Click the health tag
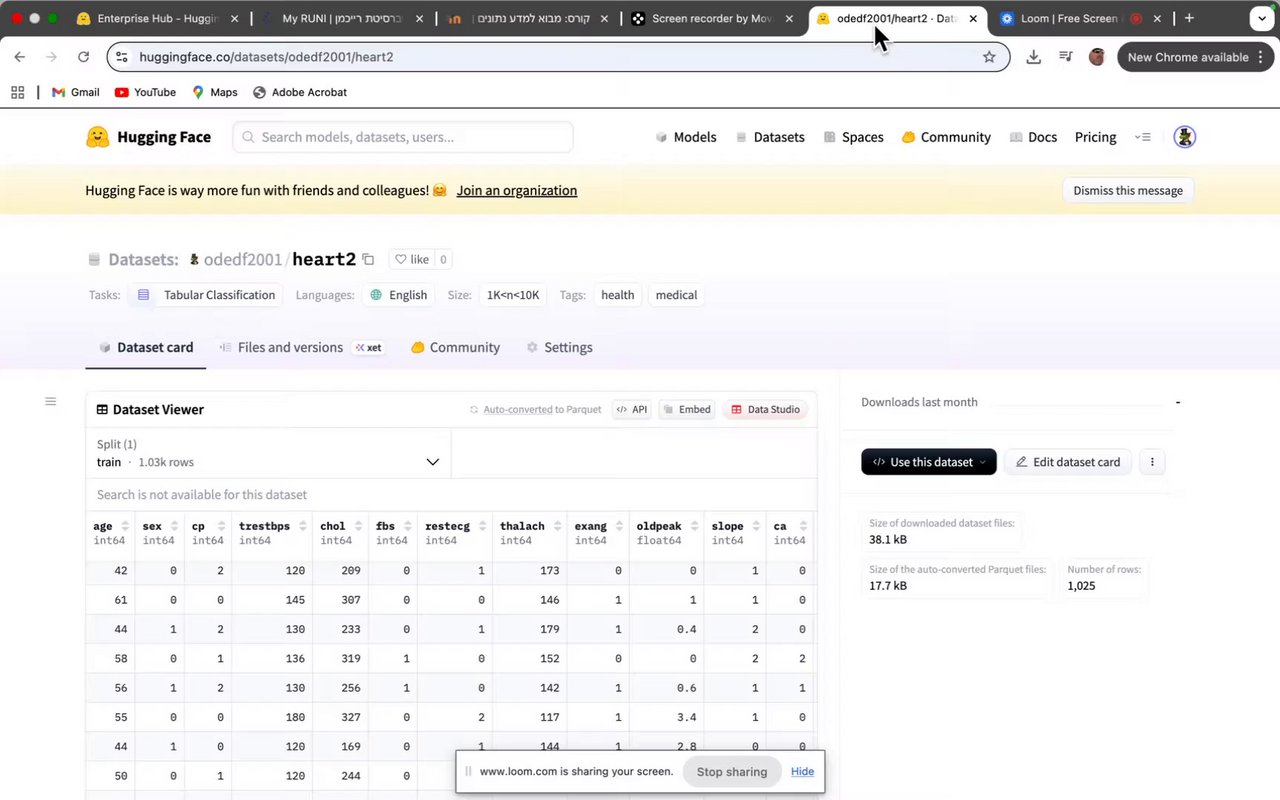This screenshot has height=800, width=1280. pos(618,295)
